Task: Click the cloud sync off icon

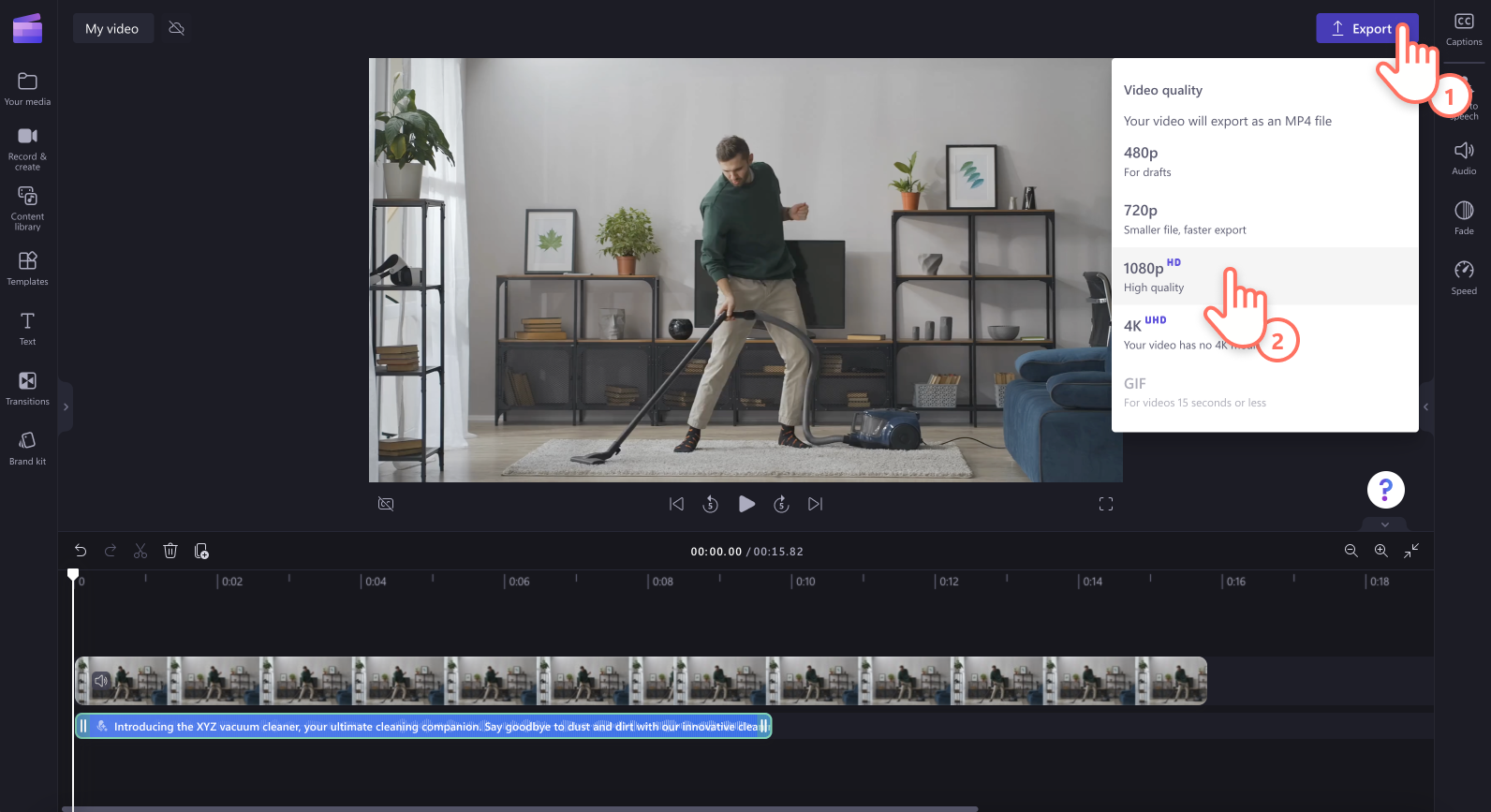Action: tap(176, 28)
